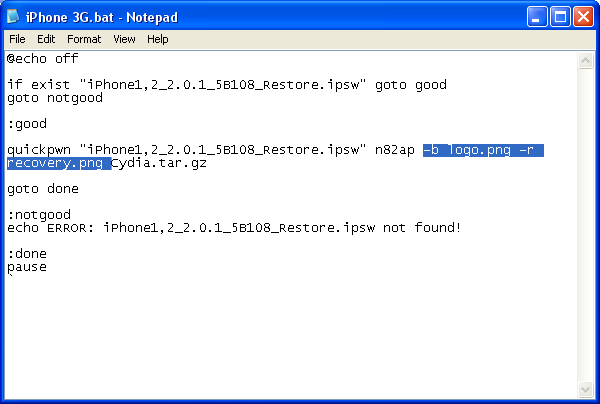The height and width of the screenshot is (404, 600).
Task: Click the Notepad icon in title bar
Action: 13,16
